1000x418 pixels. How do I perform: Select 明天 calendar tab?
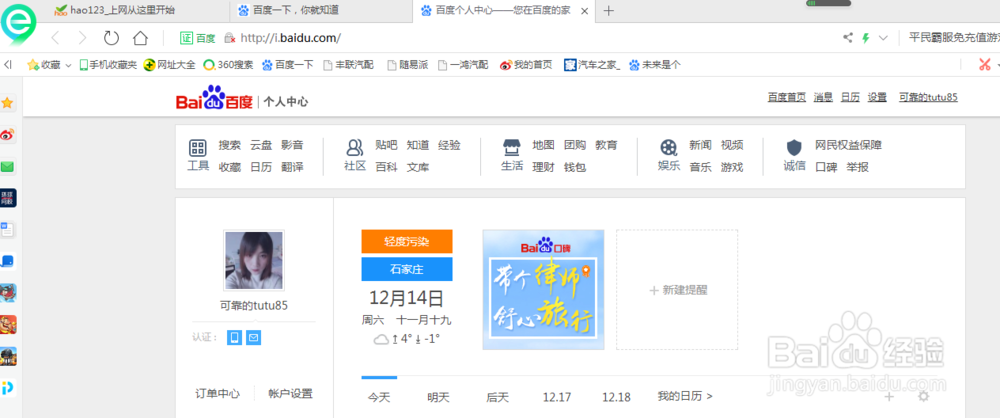coord(439,397)
